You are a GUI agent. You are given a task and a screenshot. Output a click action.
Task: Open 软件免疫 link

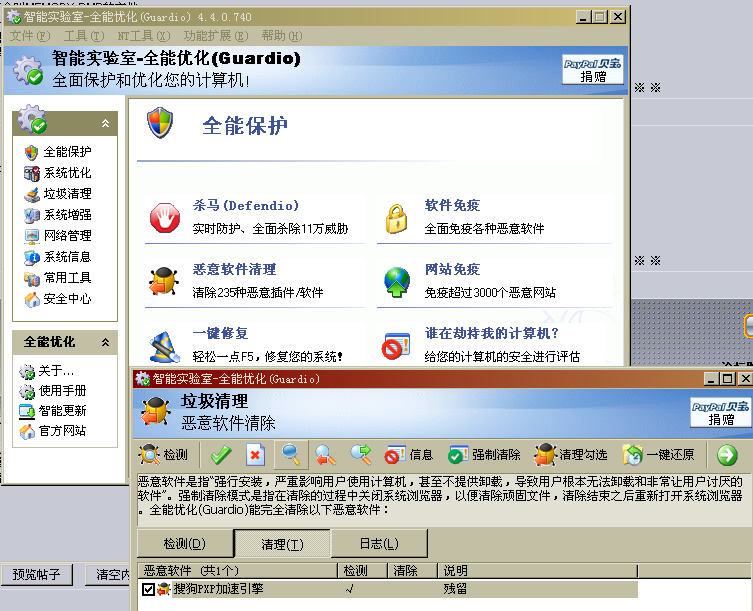(452, 206)
